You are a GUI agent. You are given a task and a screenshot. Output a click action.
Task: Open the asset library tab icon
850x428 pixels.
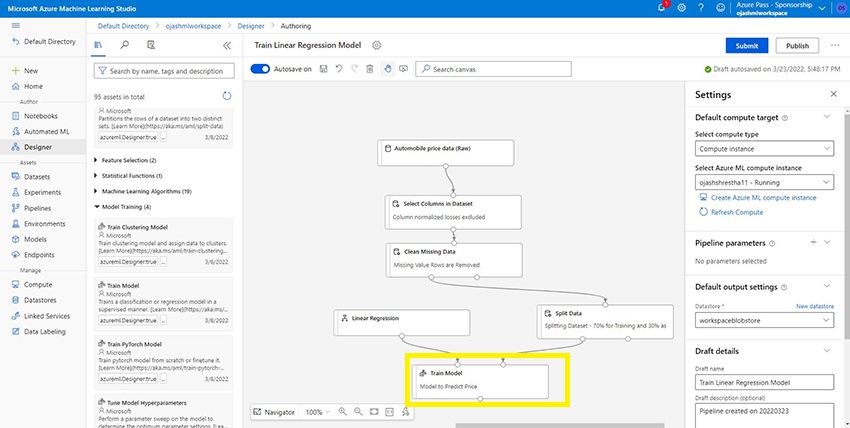98,46
